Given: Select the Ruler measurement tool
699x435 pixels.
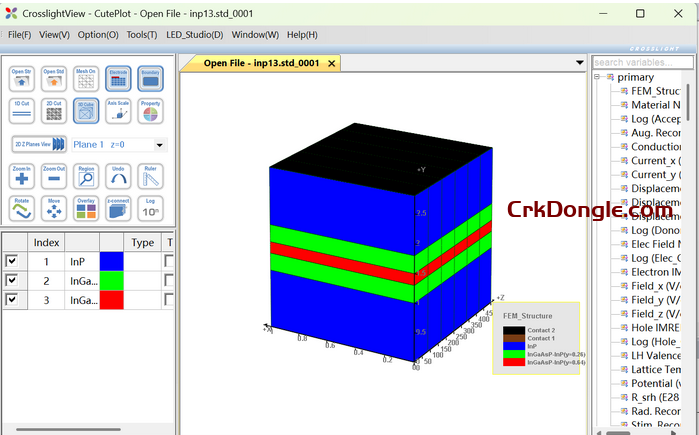Looking at the screenshot, I should point(150,176).
